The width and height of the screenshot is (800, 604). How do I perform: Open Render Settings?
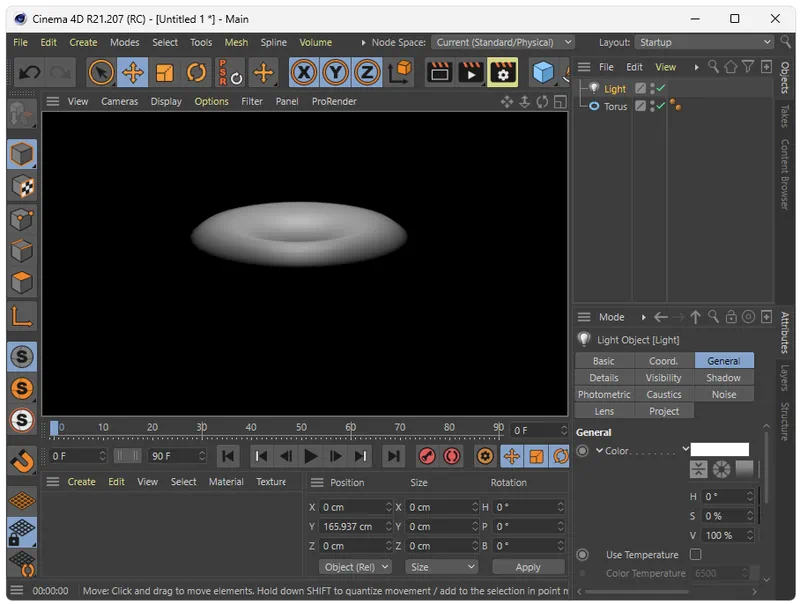click(x=503, y=72)
